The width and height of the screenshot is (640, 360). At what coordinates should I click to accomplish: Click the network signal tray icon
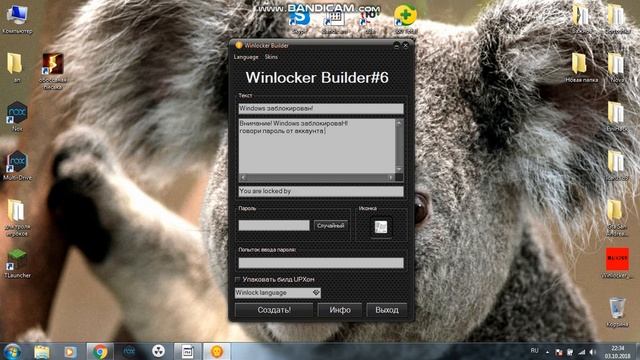pos(582,351)
